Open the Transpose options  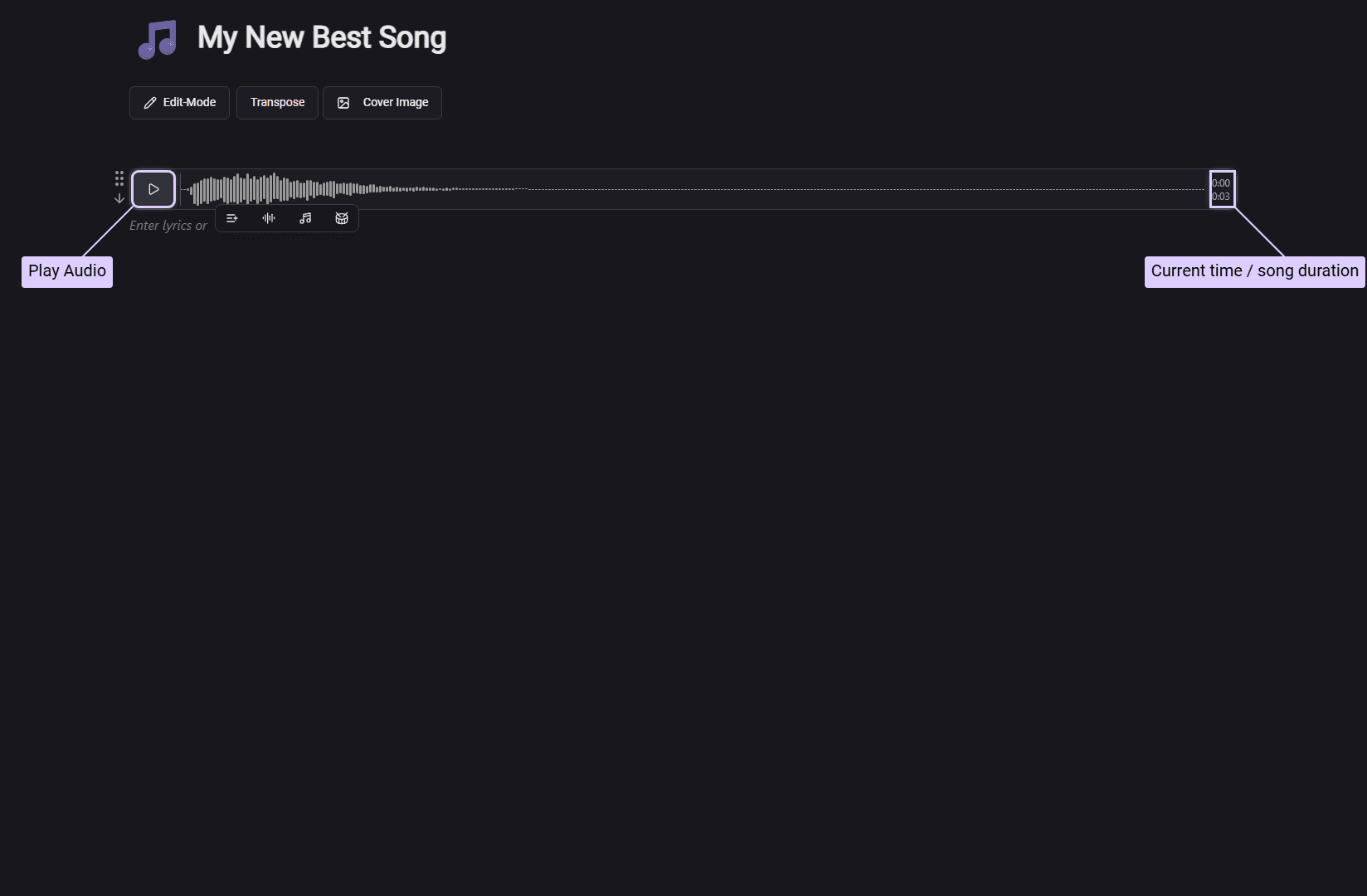pyautogui.click(x=277, y=102)
